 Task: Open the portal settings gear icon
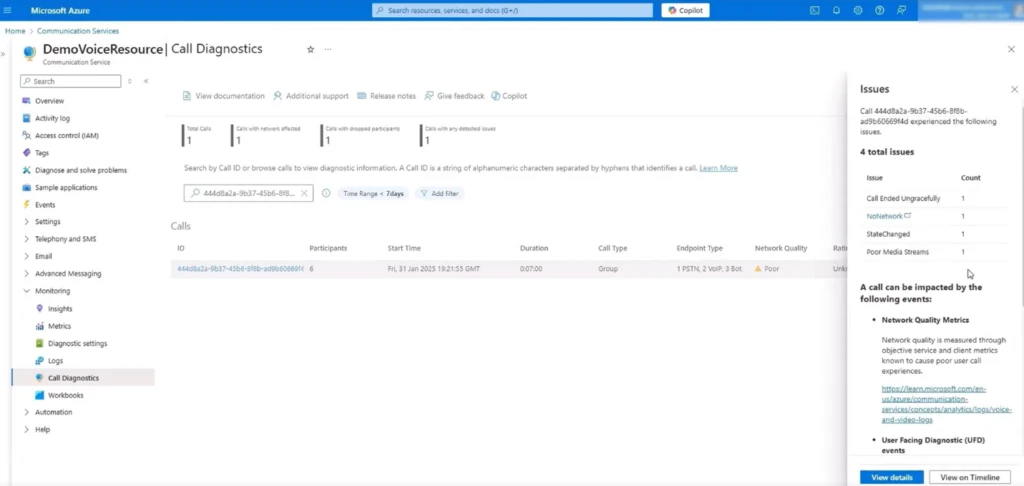click(x=858, y=10)
